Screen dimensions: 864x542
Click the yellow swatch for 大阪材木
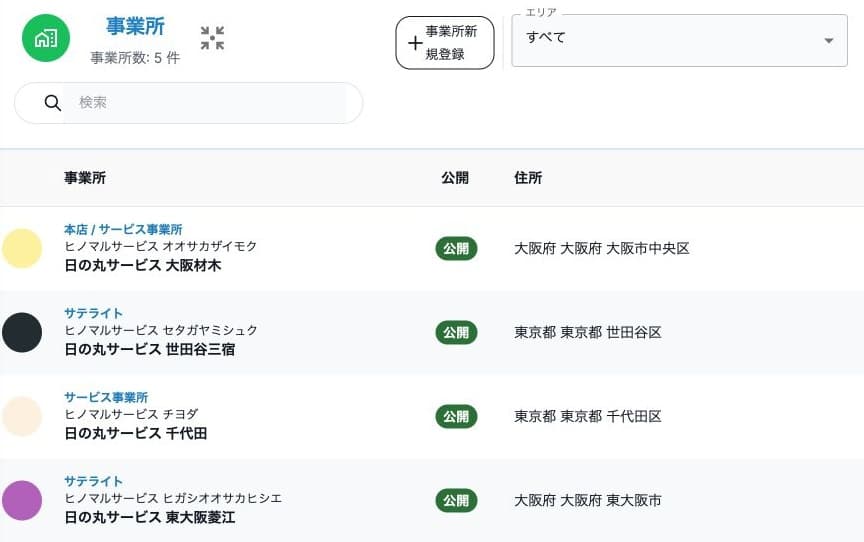point(22,248)
